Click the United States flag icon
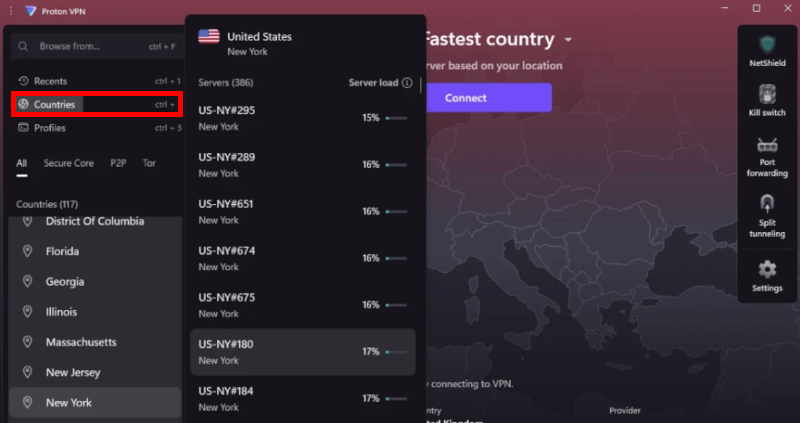Image resolution: width=800 pixels, height=423 pixels. [209, 37]
